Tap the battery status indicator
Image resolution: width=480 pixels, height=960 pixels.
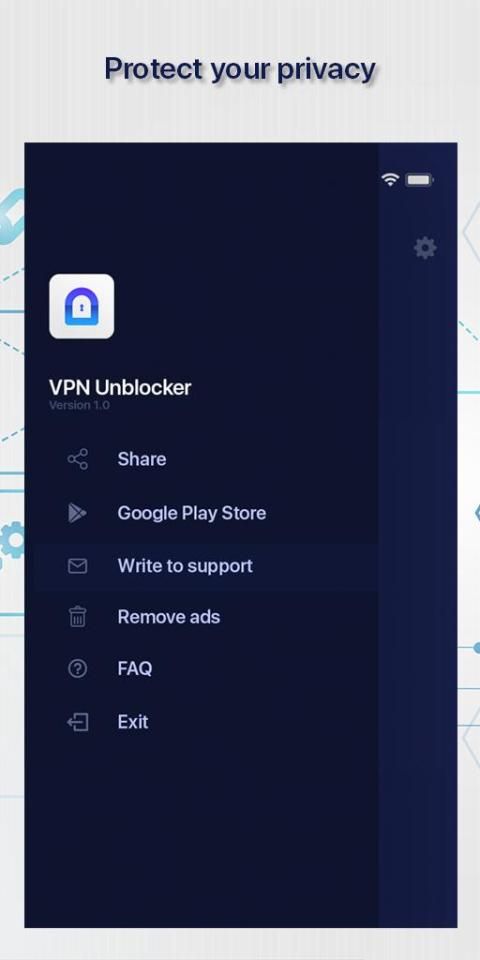pyautogui.click(x=419, y=180)
